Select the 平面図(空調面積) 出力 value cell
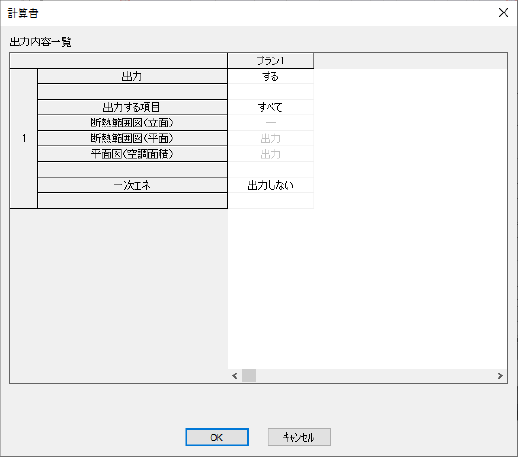This screenshot has width=518, height=457. point(271,154)
